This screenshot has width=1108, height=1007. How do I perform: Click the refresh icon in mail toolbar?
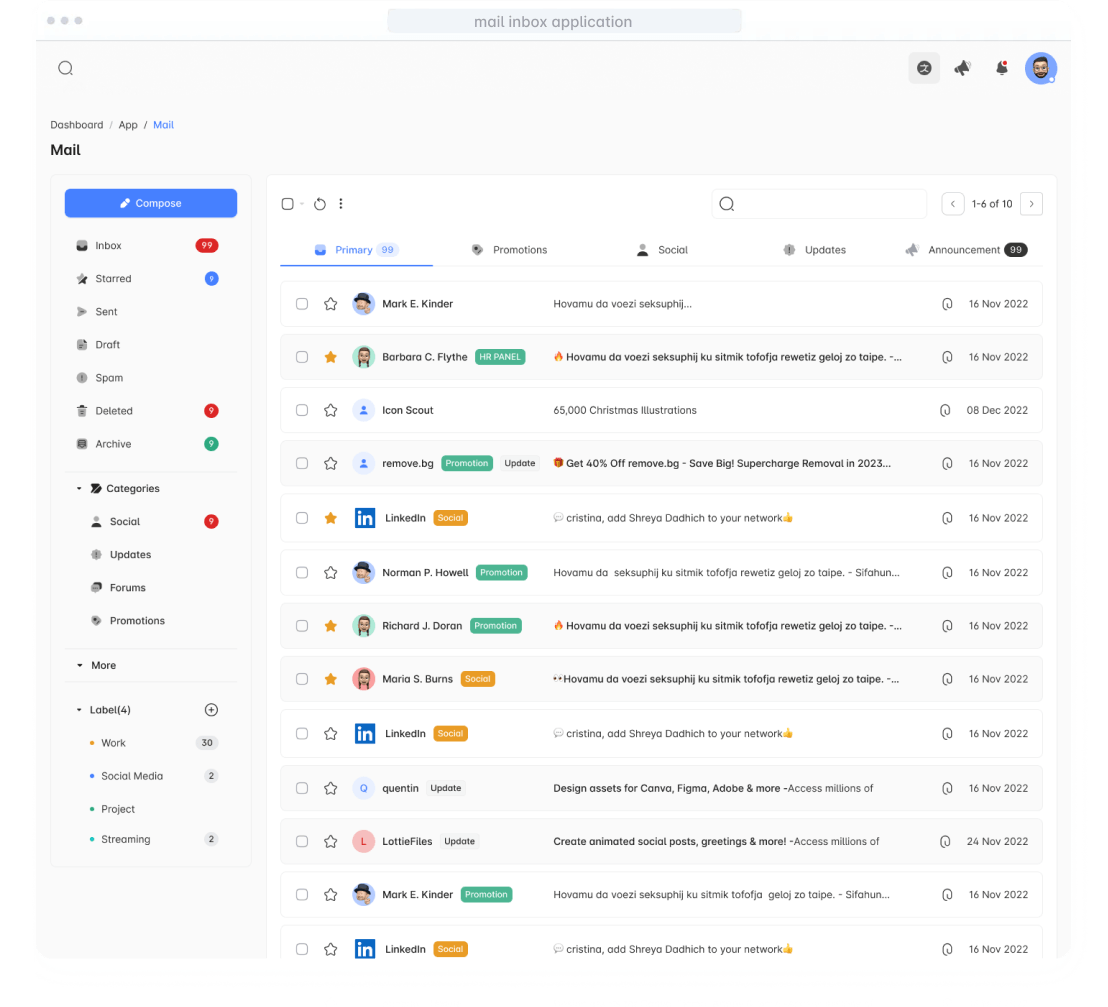pyautogui.click(x=320, y=204)
